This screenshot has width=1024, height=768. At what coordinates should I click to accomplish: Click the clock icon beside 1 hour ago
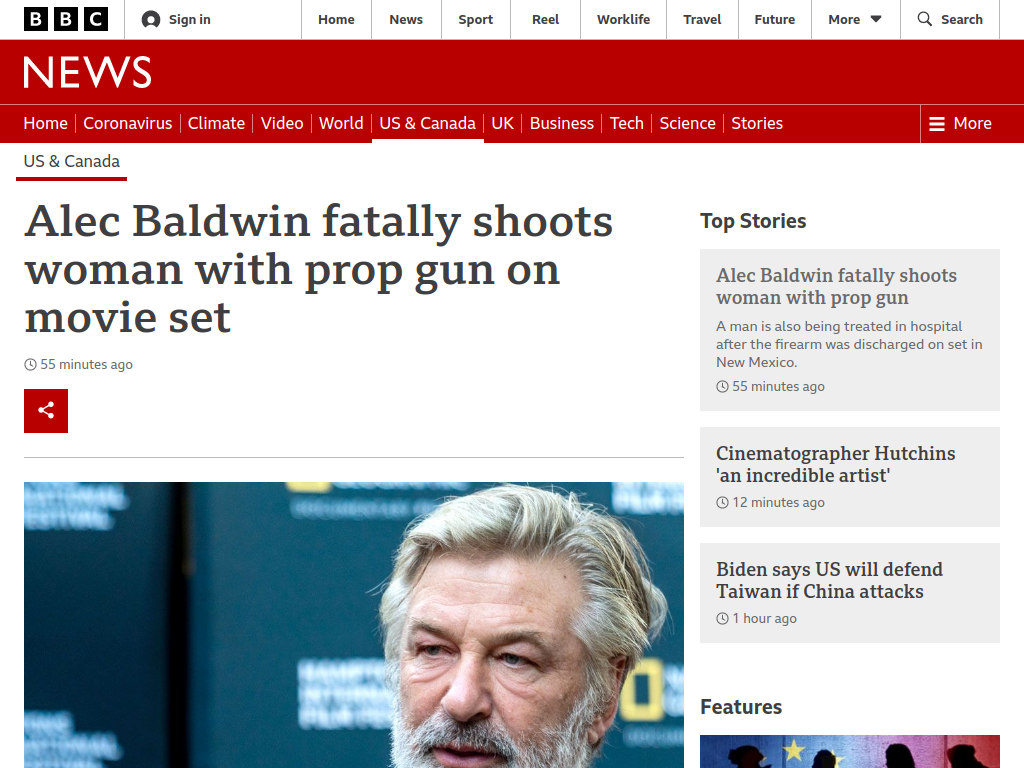722,618
